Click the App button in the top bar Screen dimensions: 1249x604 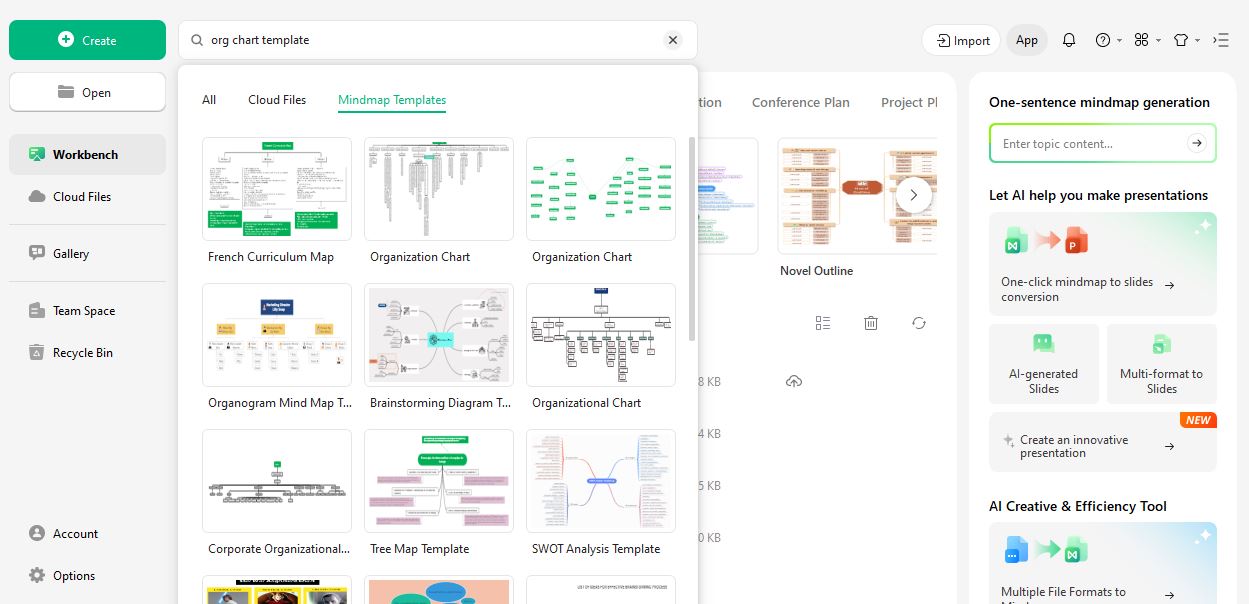click(1027, 40)
